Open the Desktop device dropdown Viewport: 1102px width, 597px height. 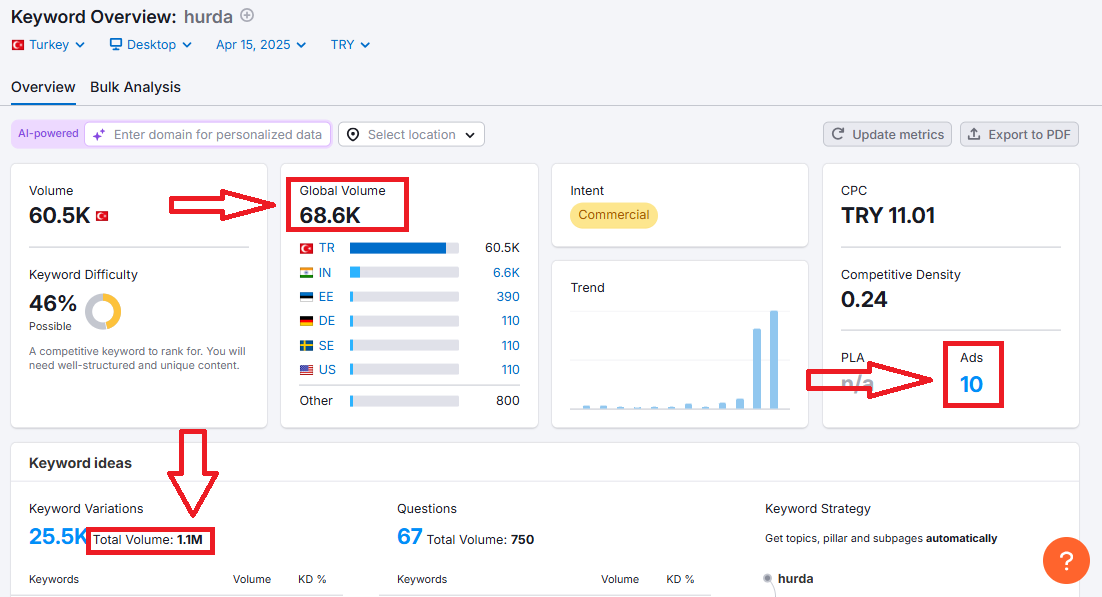tap(150, 44)
